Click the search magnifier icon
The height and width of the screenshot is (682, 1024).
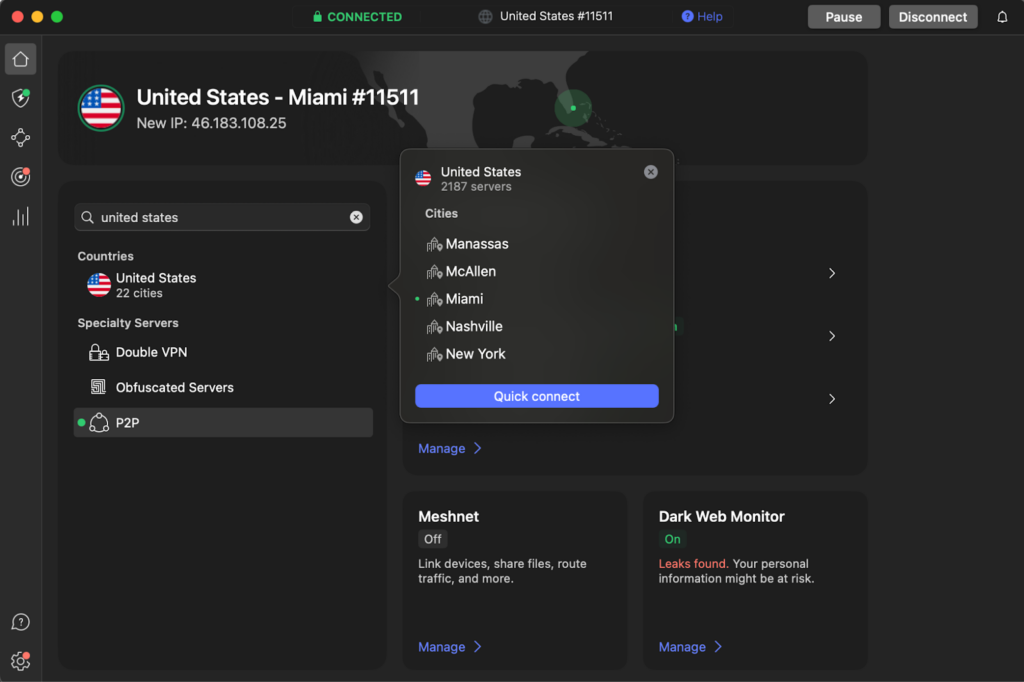(88, 217)
